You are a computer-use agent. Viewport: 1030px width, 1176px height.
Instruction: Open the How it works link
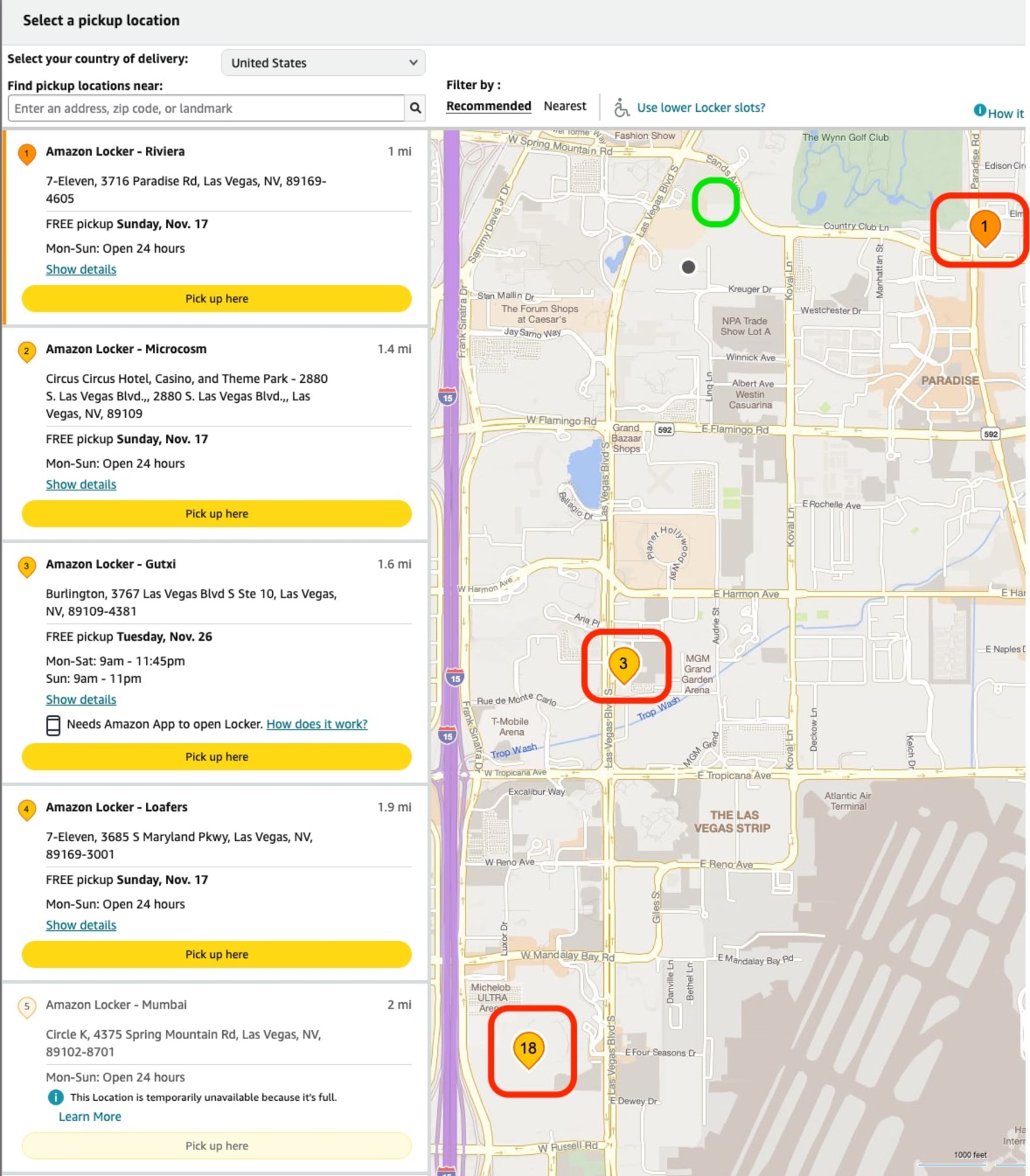click(x=1005, y=113)
